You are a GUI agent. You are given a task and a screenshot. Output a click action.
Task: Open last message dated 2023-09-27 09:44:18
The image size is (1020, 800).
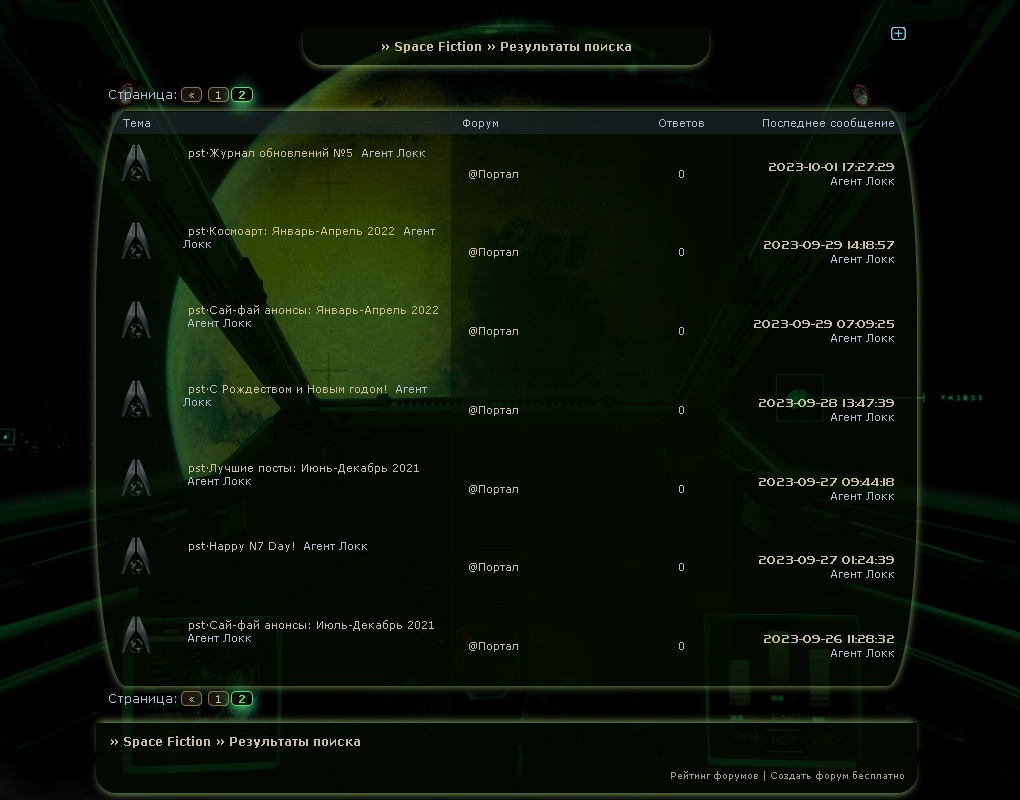coord(826,482)
